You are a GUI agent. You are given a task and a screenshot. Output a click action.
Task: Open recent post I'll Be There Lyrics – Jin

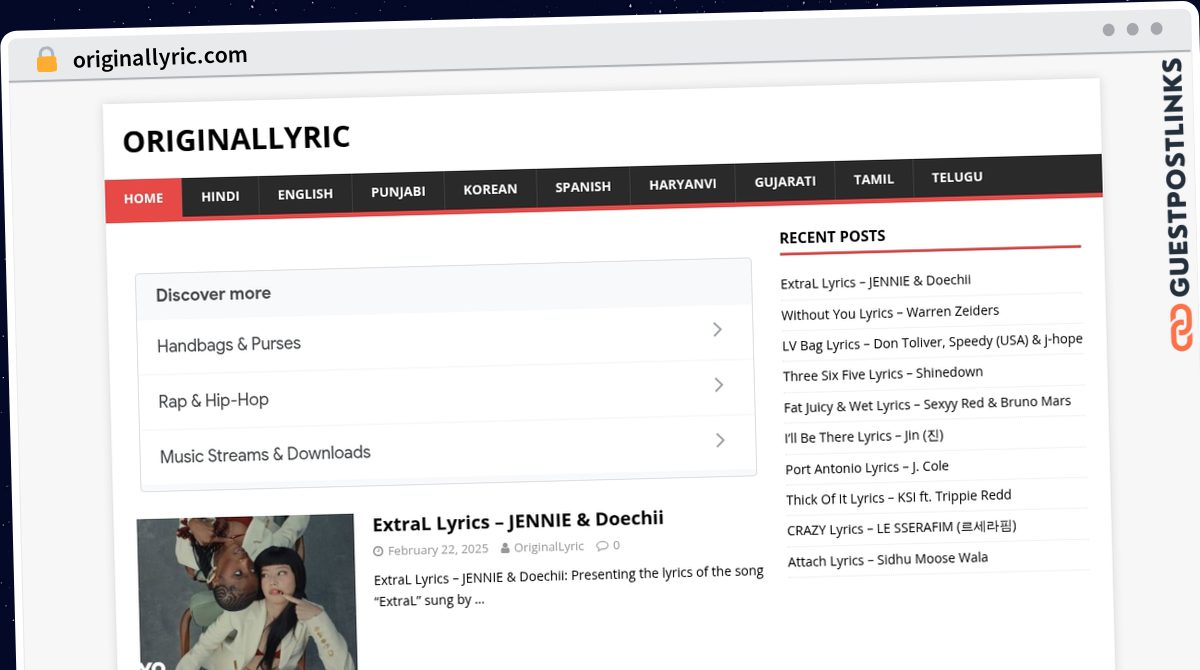coord(864,436)
